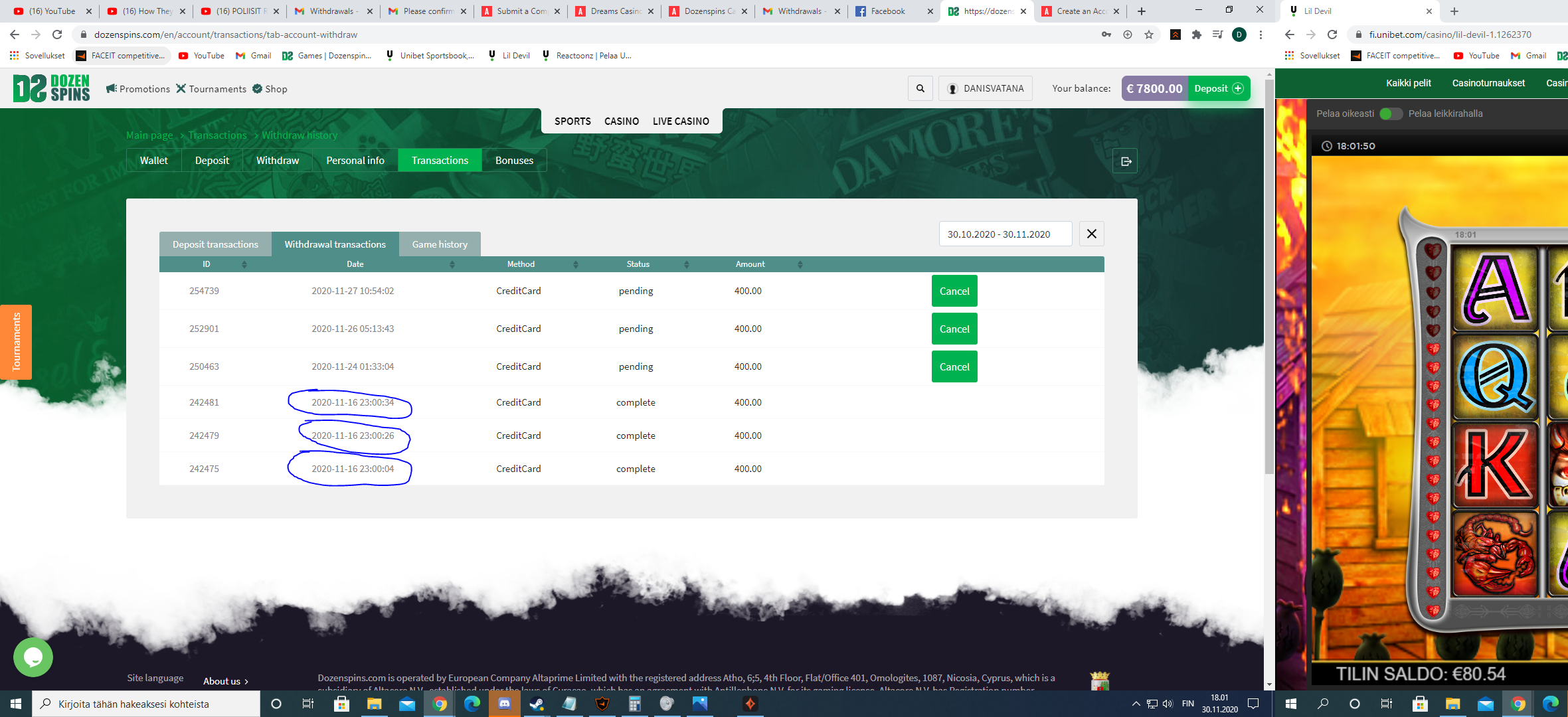This screenshot has width=1568, height=717.
Task: Cancel pending withdrawal 250463
Action: point(954,366)
